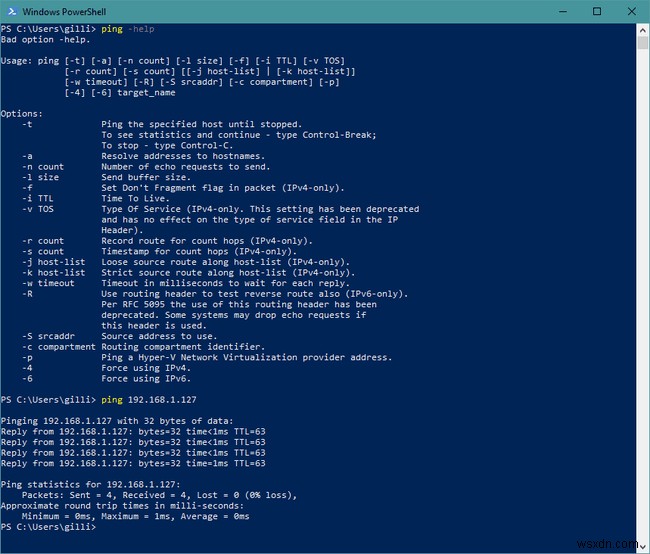Click the vertical scrollbar thumb
650x554 pixels.
(x=643, y=43)
